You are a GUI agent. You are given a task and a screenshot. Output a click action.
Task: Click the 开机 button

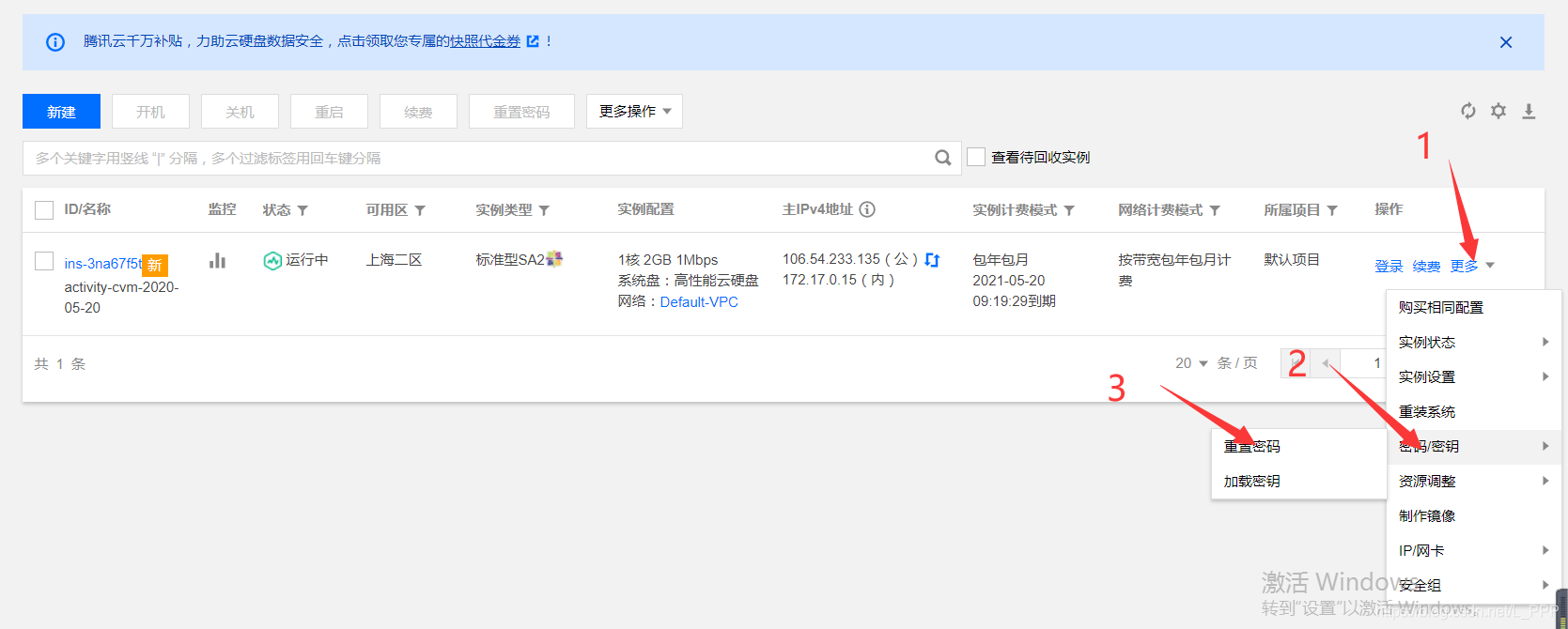point(150,111)
